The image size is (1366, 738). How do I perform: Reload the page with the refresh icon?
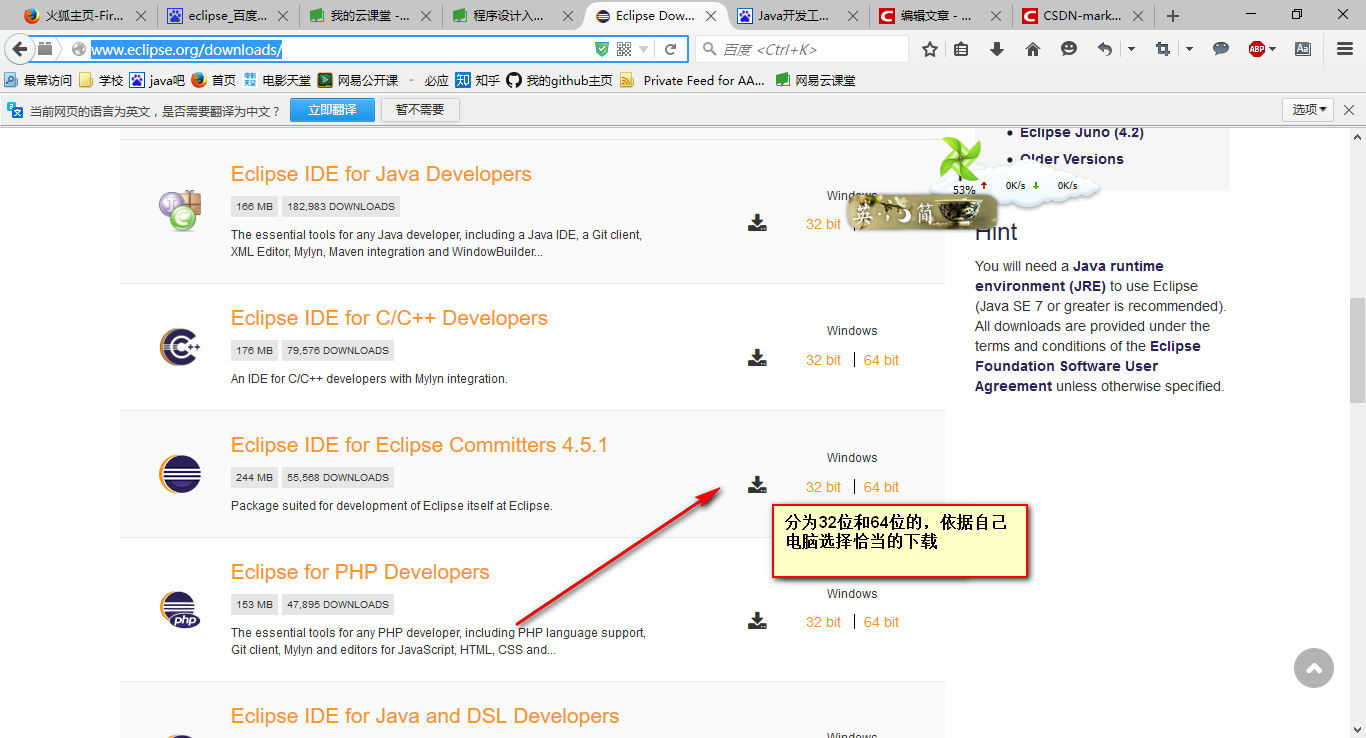(x=671, y=49)
